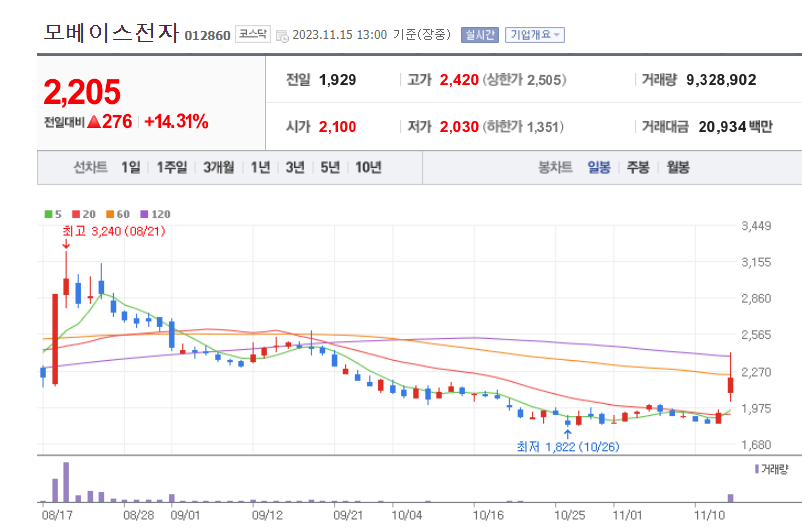
Task: Switch to 주봉 candlestick chart
Action: 638,167
